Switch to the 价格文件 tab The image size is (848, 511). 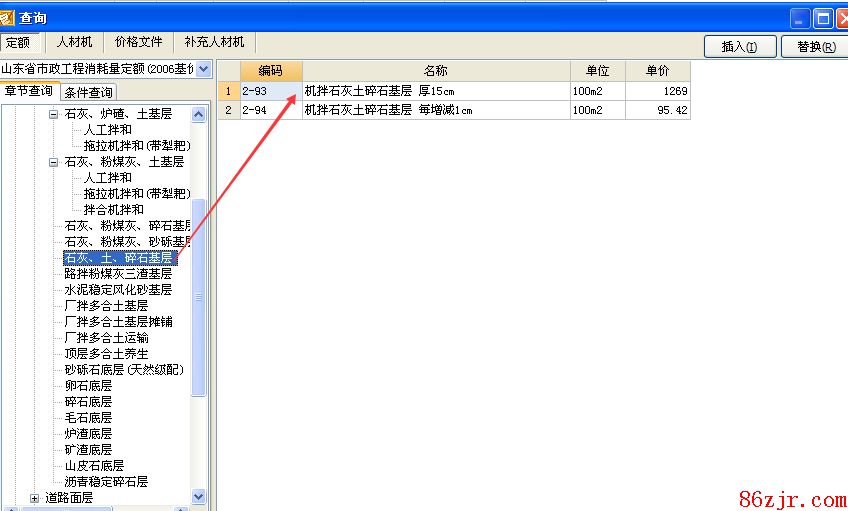pyautogui.click(x=138, y=42)
